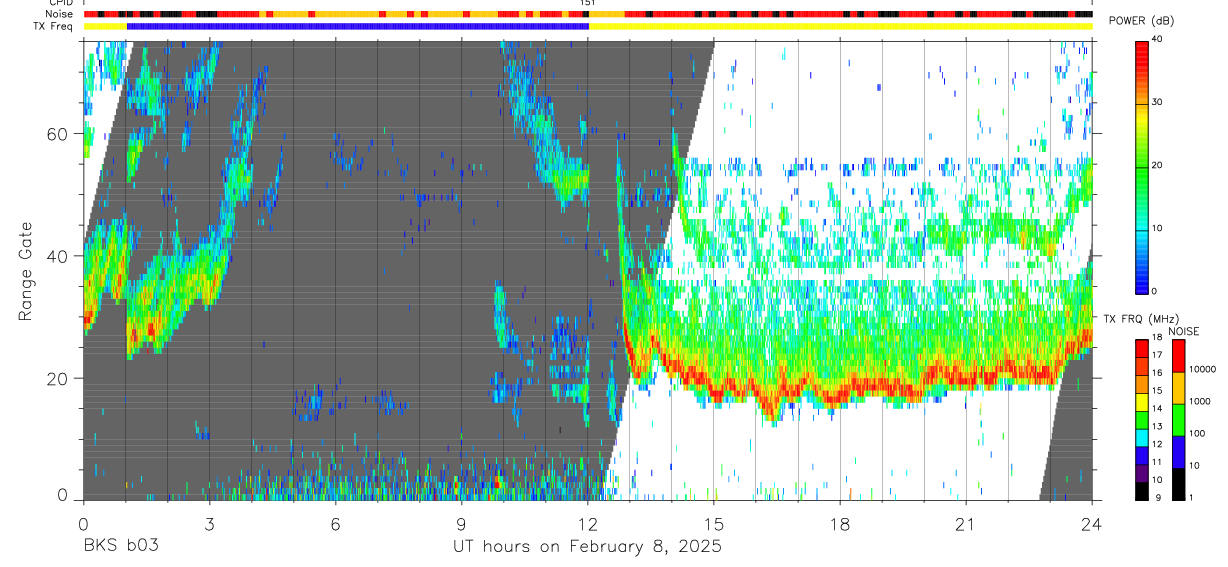Click the '30' label on POWER scale
Image resolution: width=1228 pixels, height=567 pixels.
(1159, 103)
